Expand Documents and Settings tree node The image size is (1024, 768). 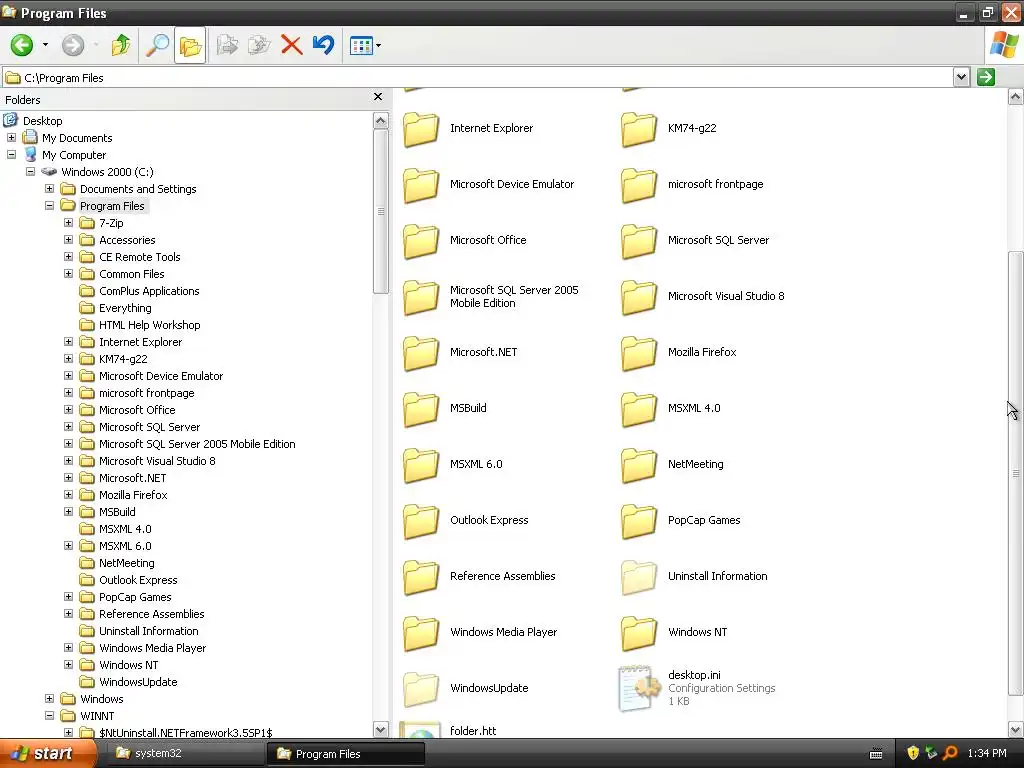49,189
